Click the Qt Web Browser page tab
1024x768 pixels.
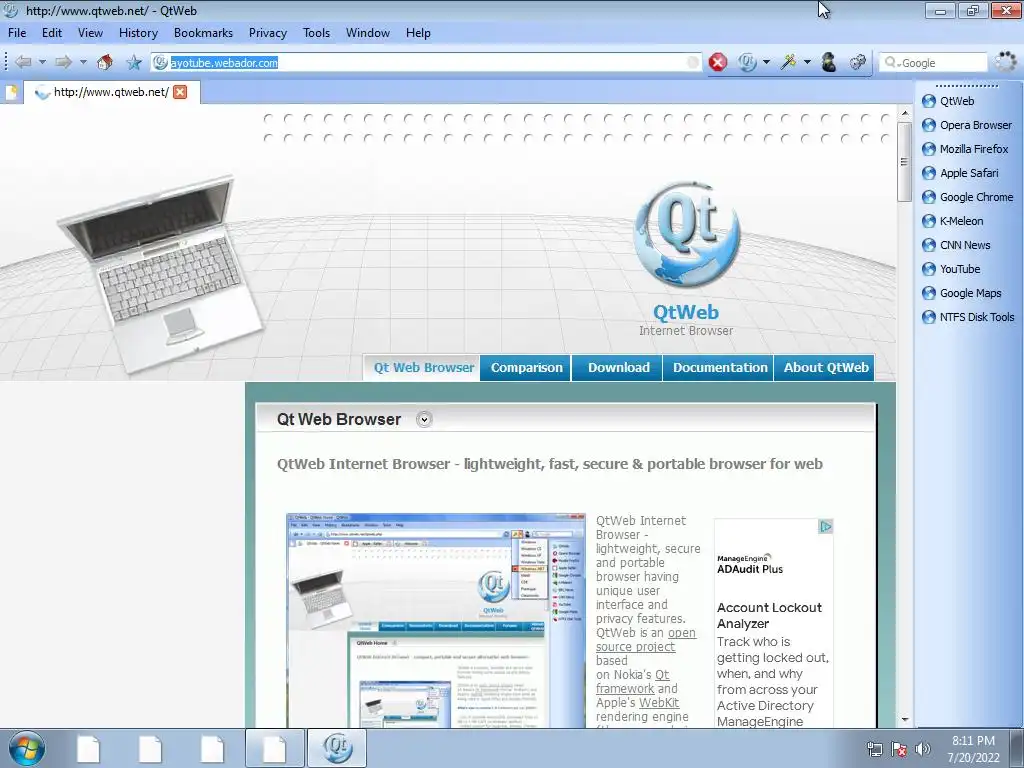coord(422,368)
